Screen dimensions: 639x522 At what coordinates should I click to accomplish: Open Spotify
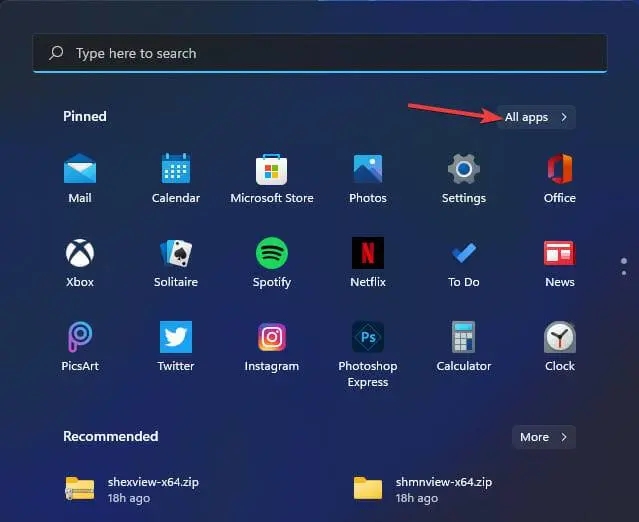pos(272,263)
